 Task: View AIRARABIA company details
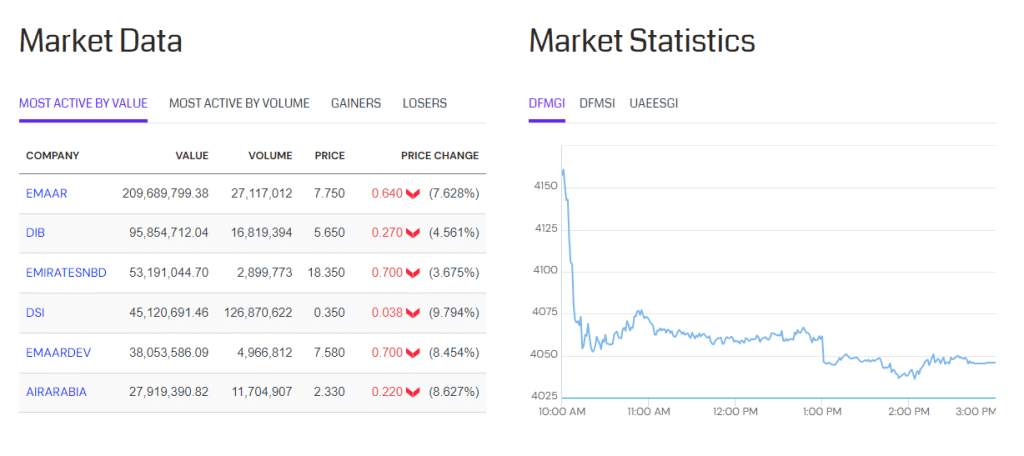pyautogui.click(x=56, y=393)
